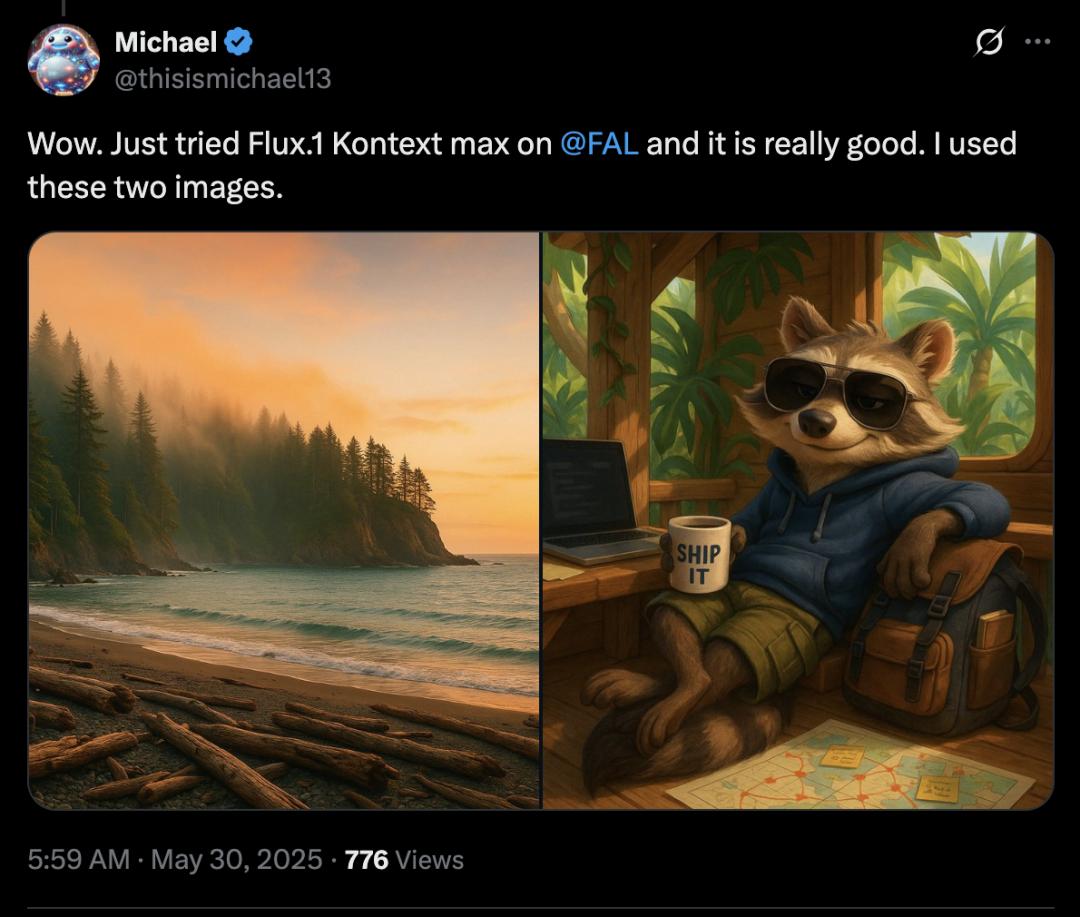Click the @thisismichael13 handle
1080x917 pixels.
(222, 78)
